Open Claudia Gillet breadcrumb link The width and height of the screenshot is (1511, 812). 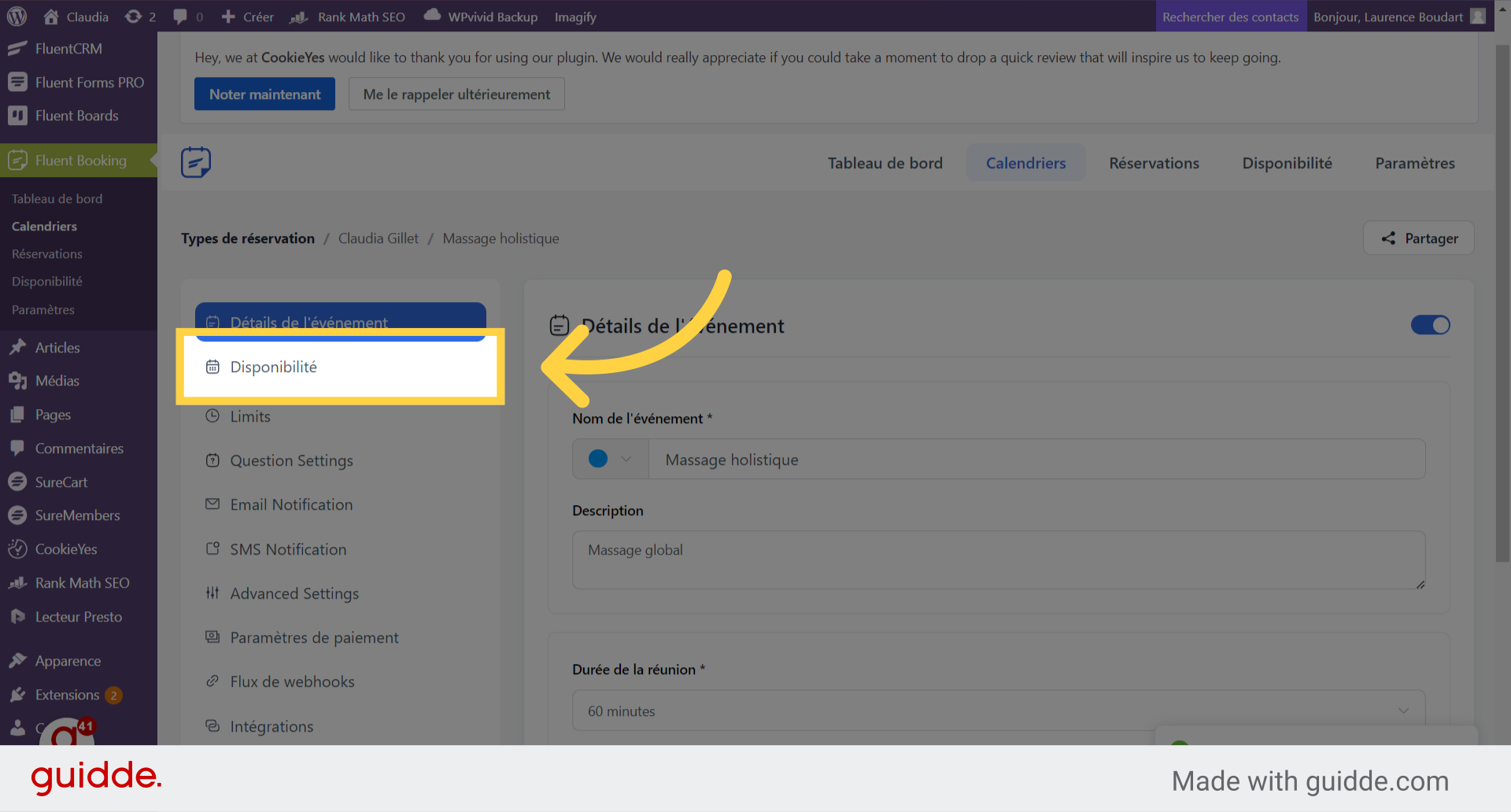379,238
